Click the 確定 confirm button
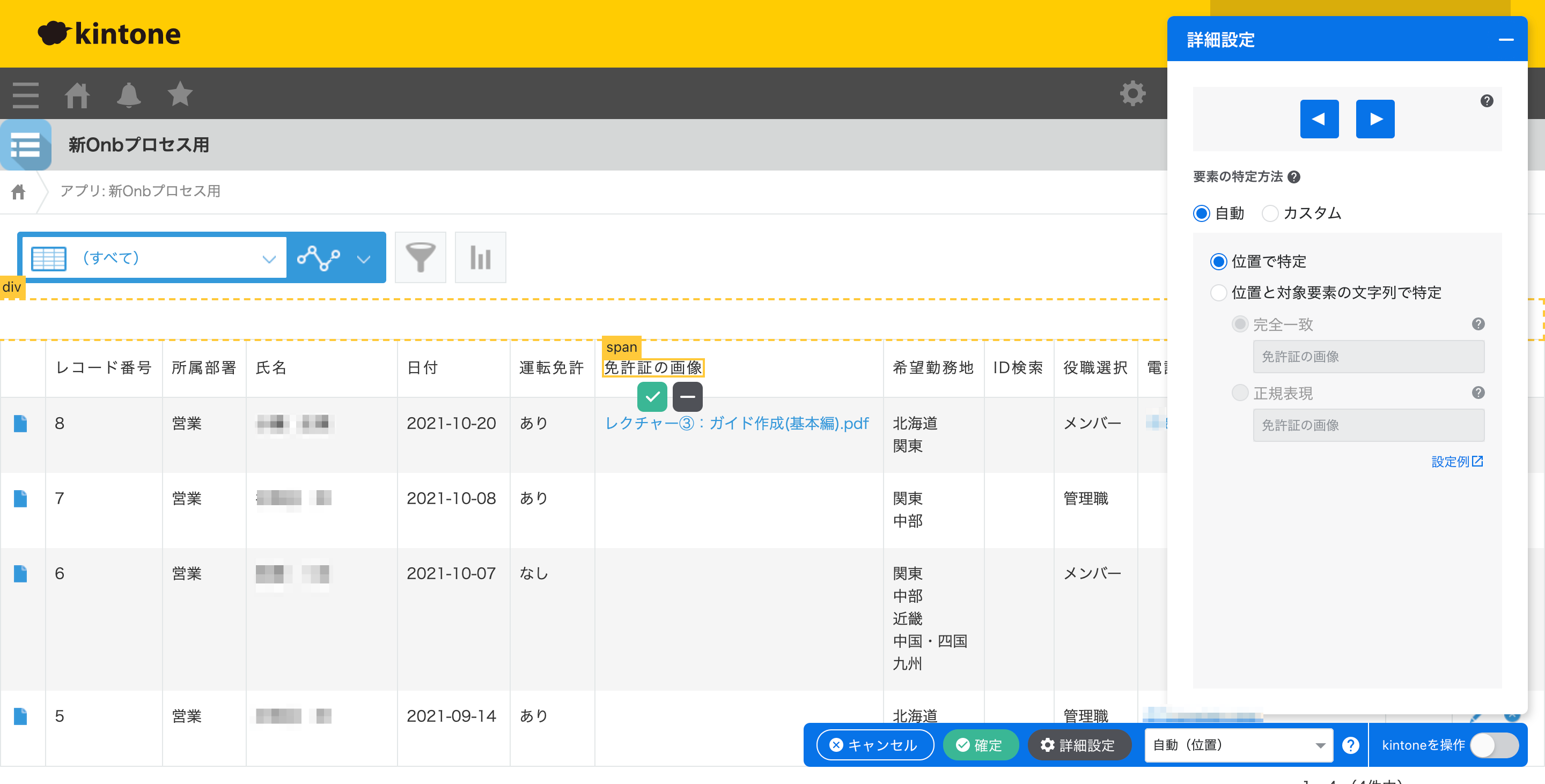The image size is (1545, 784). [x=980, y=745]
